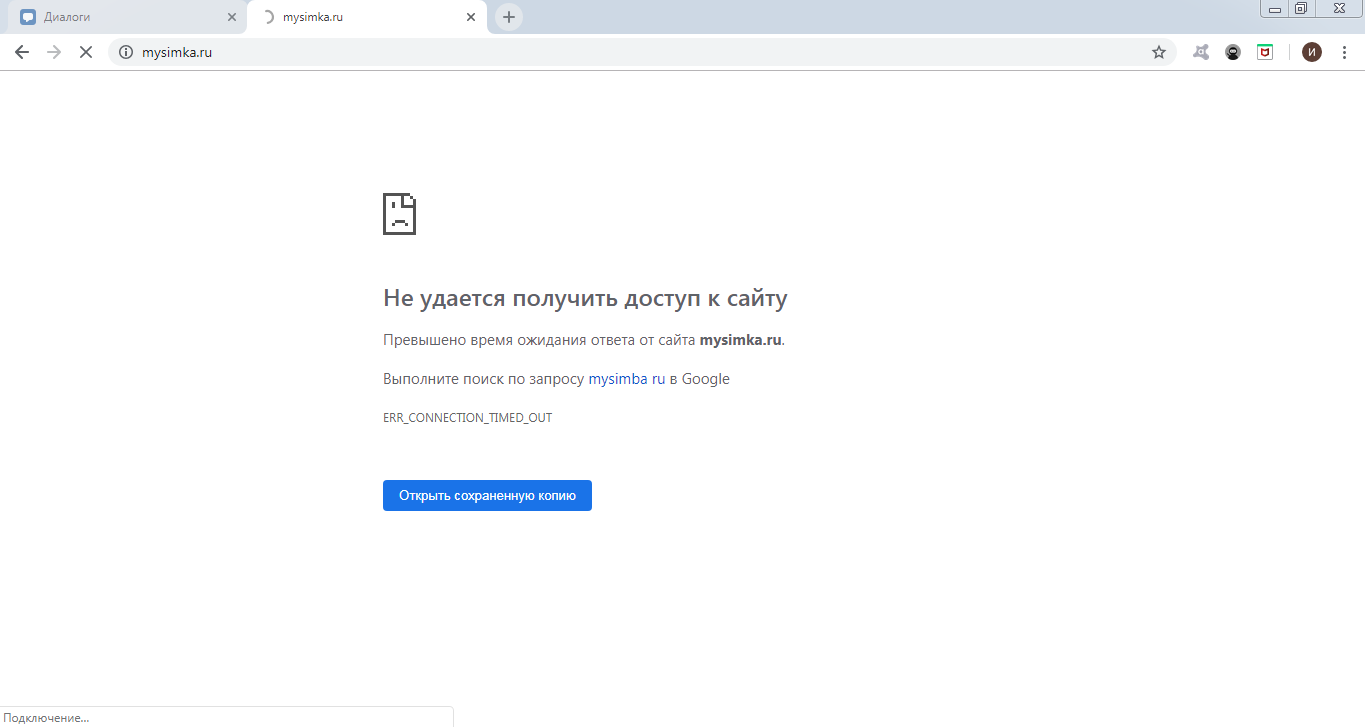
Task: Follow the mysimba ru search link
Action: point(626,379)
